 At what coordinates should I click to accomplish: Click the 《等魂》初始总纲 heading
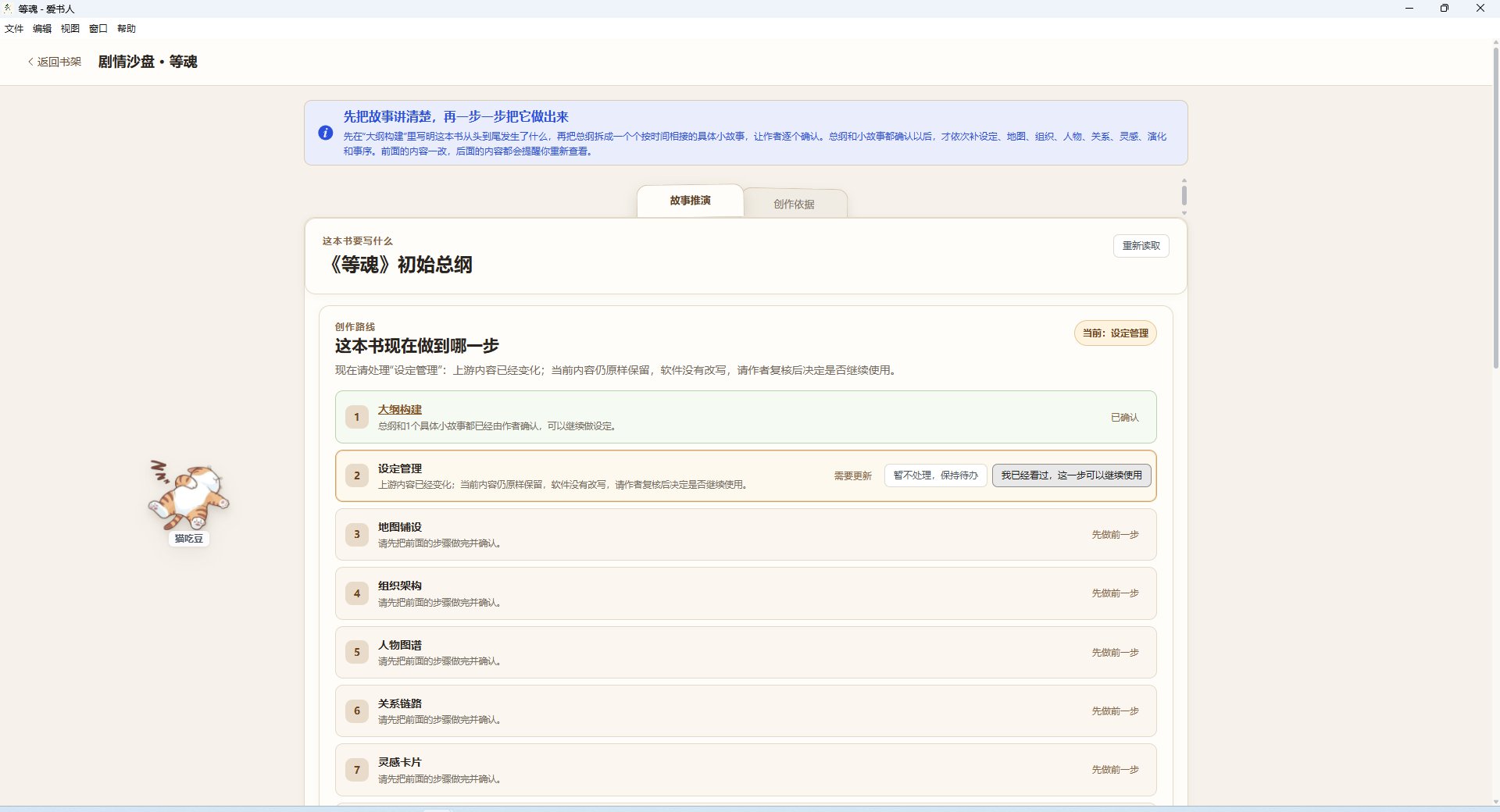398,265
